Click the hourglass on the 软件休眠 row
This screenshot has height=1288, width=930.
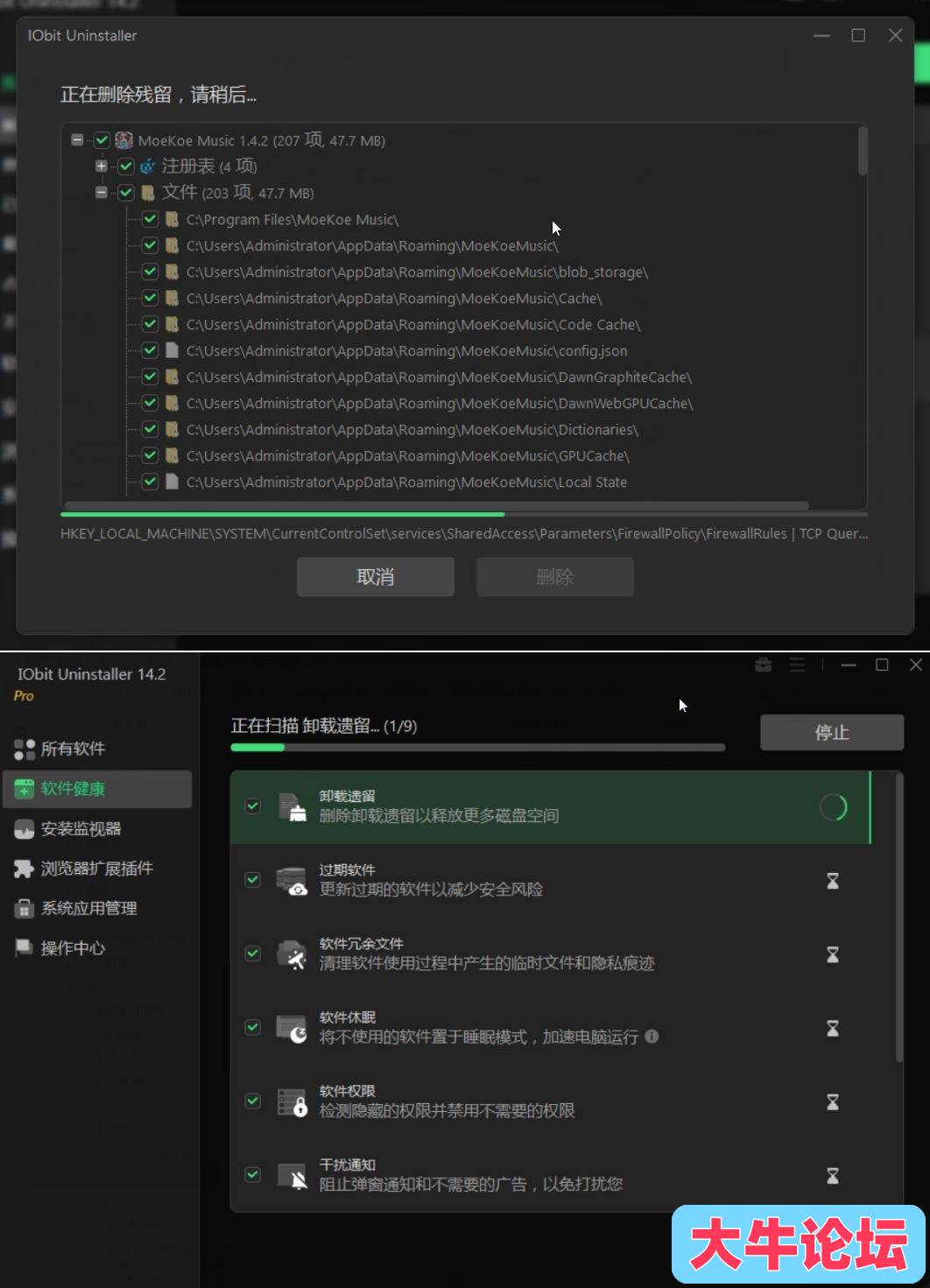point(833,1028)
